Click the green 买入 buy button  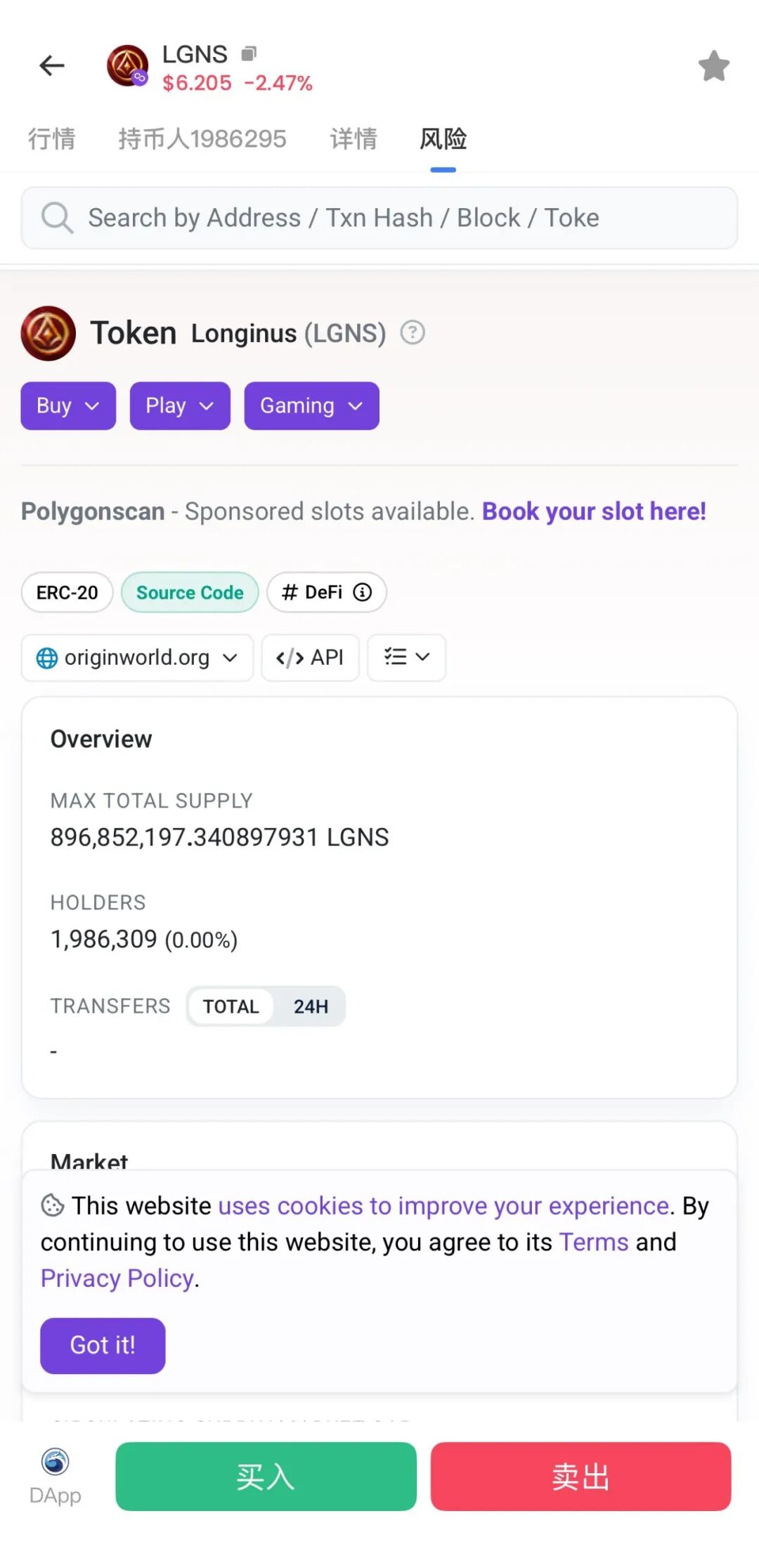(x=266, y=1477)
